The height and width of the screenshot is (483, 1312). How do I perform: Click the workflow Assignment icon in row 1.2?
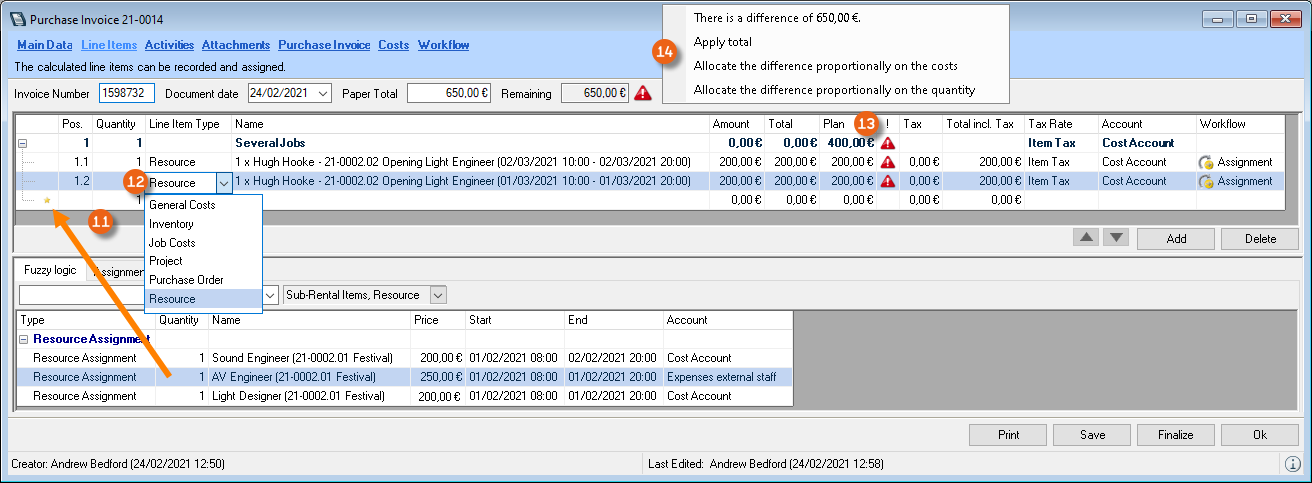[x=1206, y=181]
